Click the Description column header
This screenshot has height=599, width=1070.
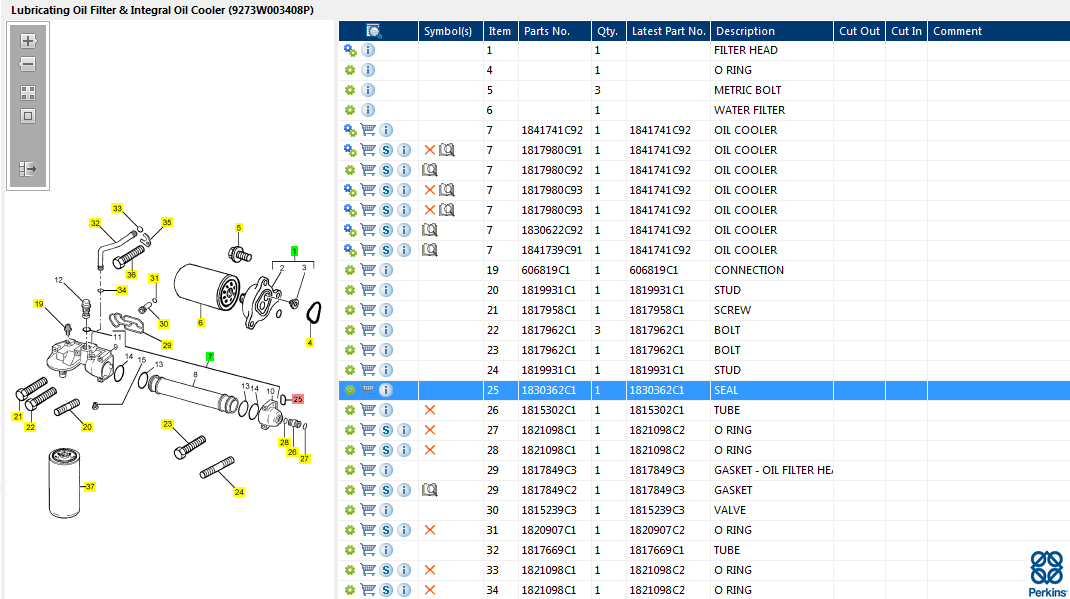click(x=772, y=31)
